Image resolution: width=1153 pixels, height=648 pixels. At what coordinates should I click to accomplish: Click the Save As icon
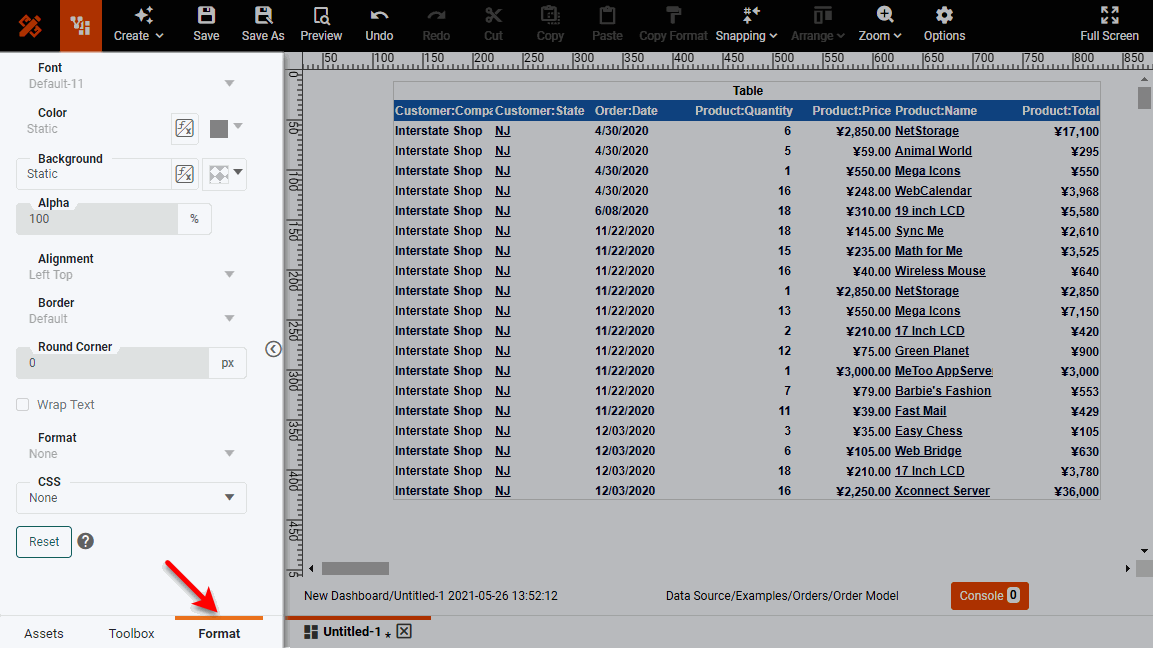(263, 24)
